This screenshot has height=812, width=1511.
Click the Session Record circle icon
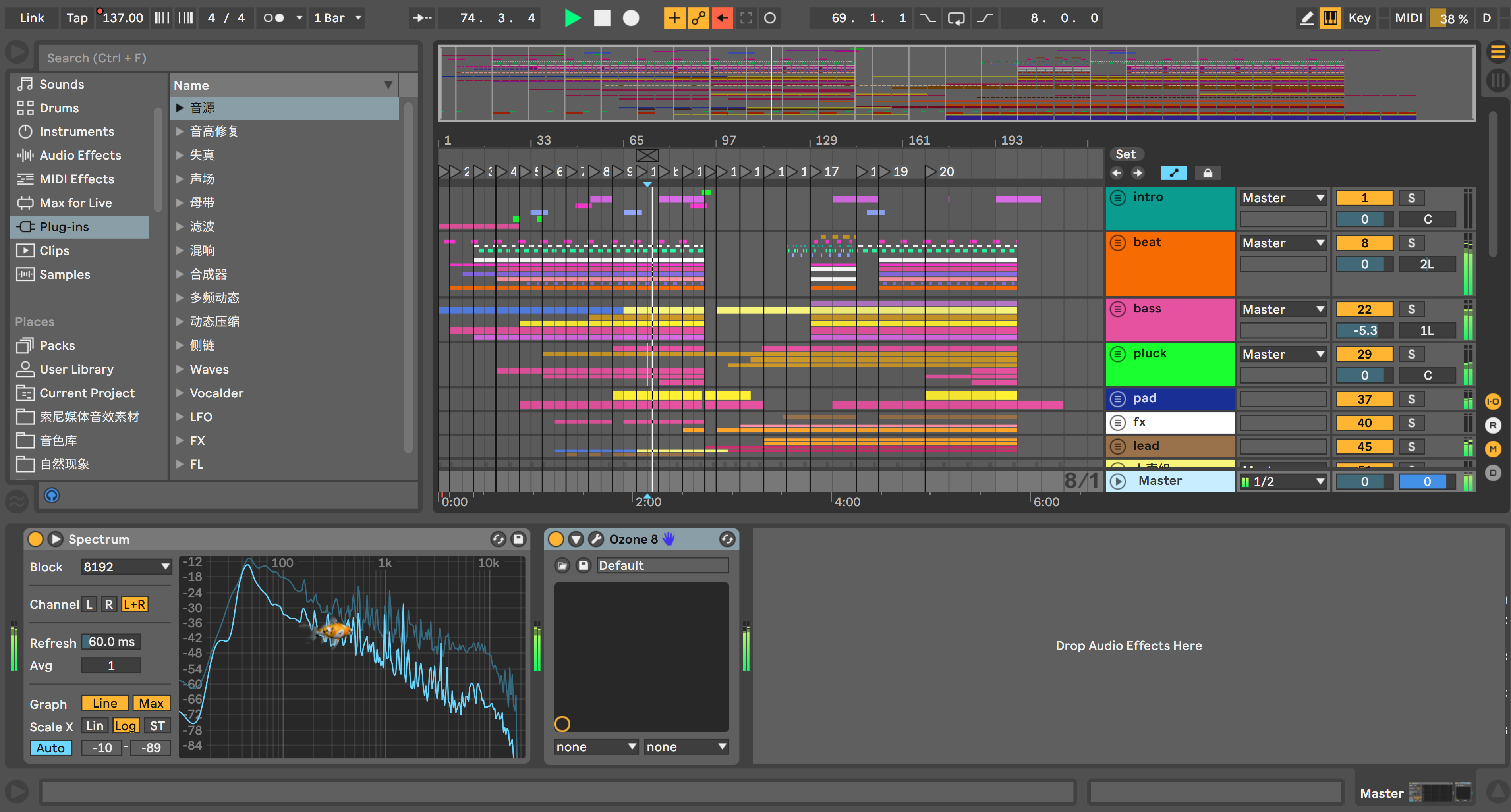[x=770, y=18]
